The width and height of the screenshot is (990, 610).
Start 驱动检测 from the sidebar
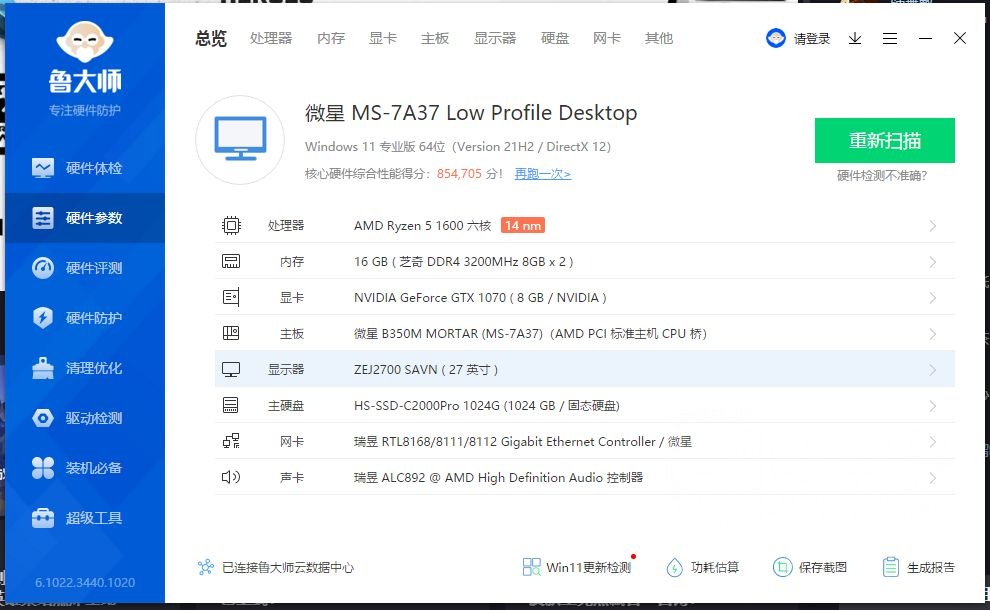pyautogui.click(x=84, y=417)
